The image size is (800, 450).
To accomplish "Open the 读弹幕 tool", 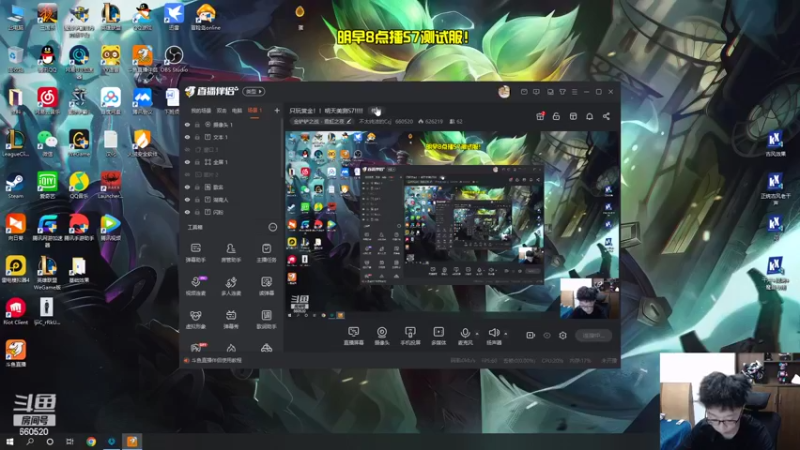I will click(266, 286).
